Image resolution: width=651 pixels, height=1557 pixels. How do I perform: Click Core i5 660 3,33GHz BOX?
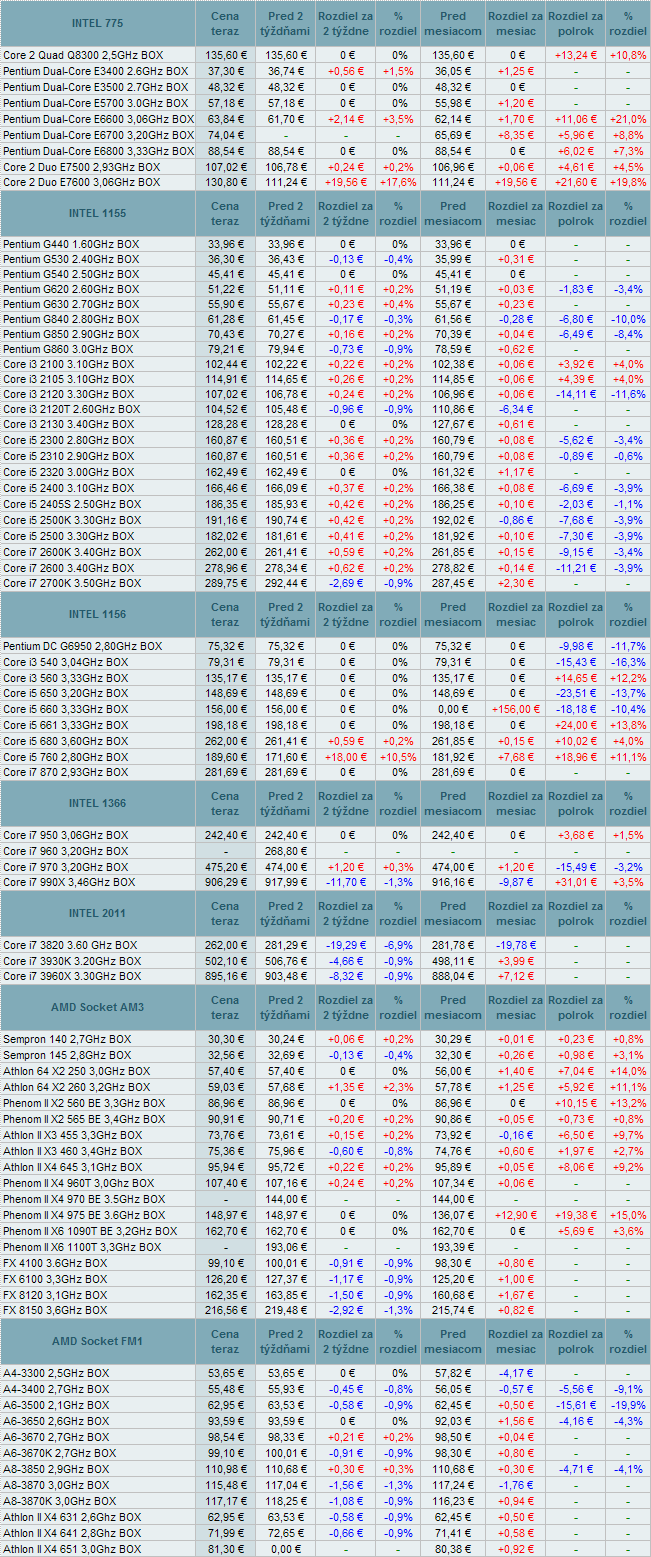click(x=66, y=709)
